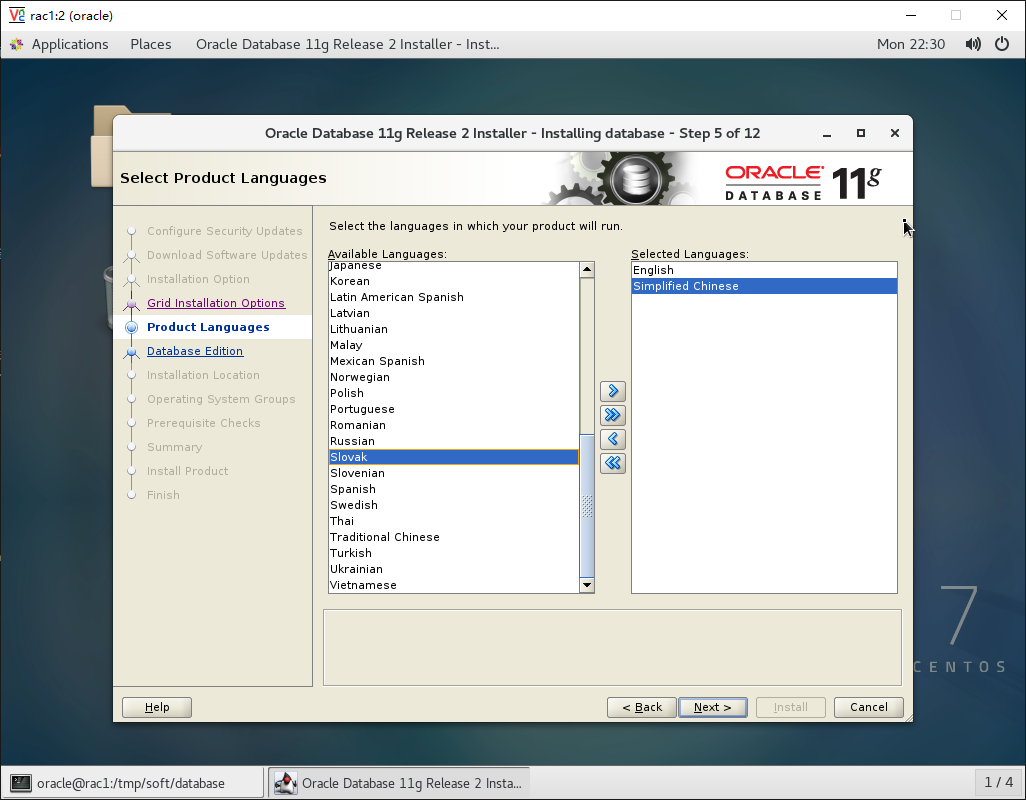Open the Oracle Installer app menu in top bar

coord(347,44)
